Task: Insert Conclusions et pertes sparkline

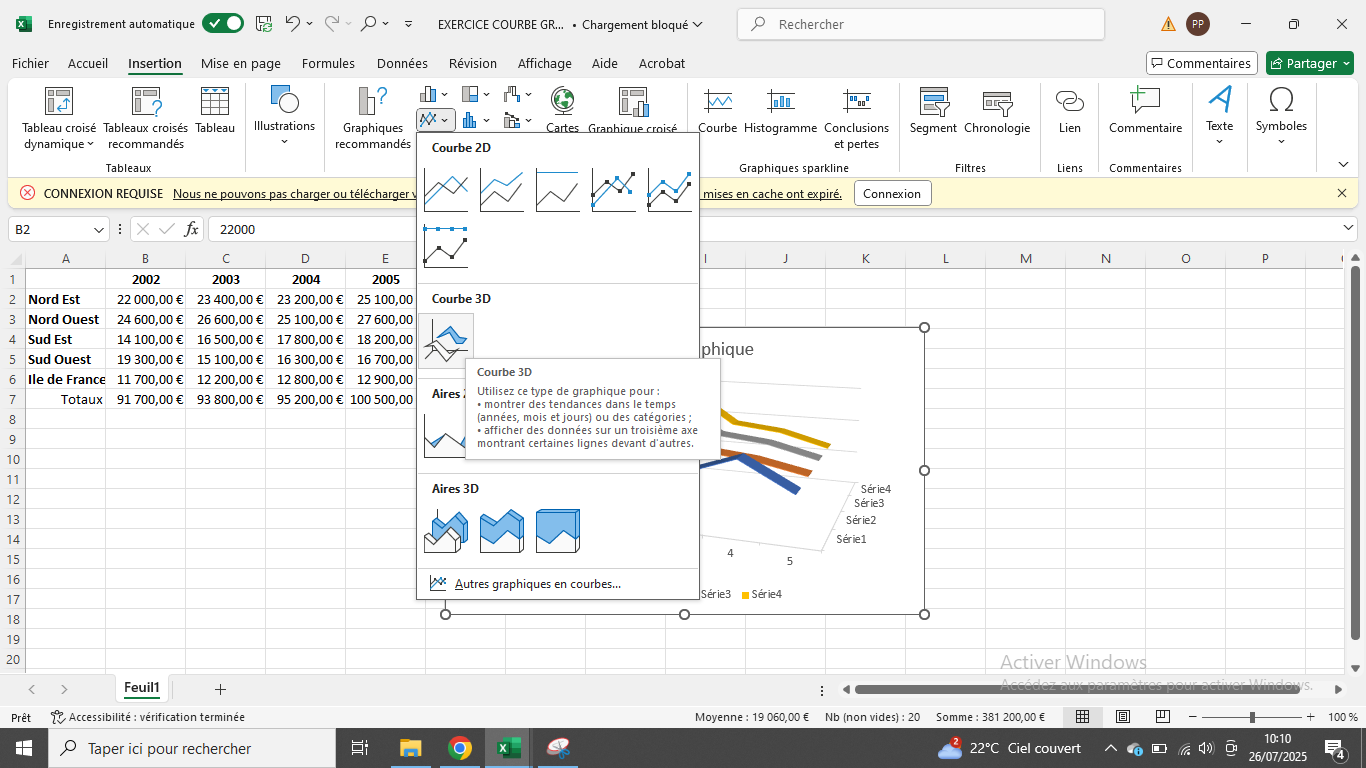Action: (x=856, y=119)
